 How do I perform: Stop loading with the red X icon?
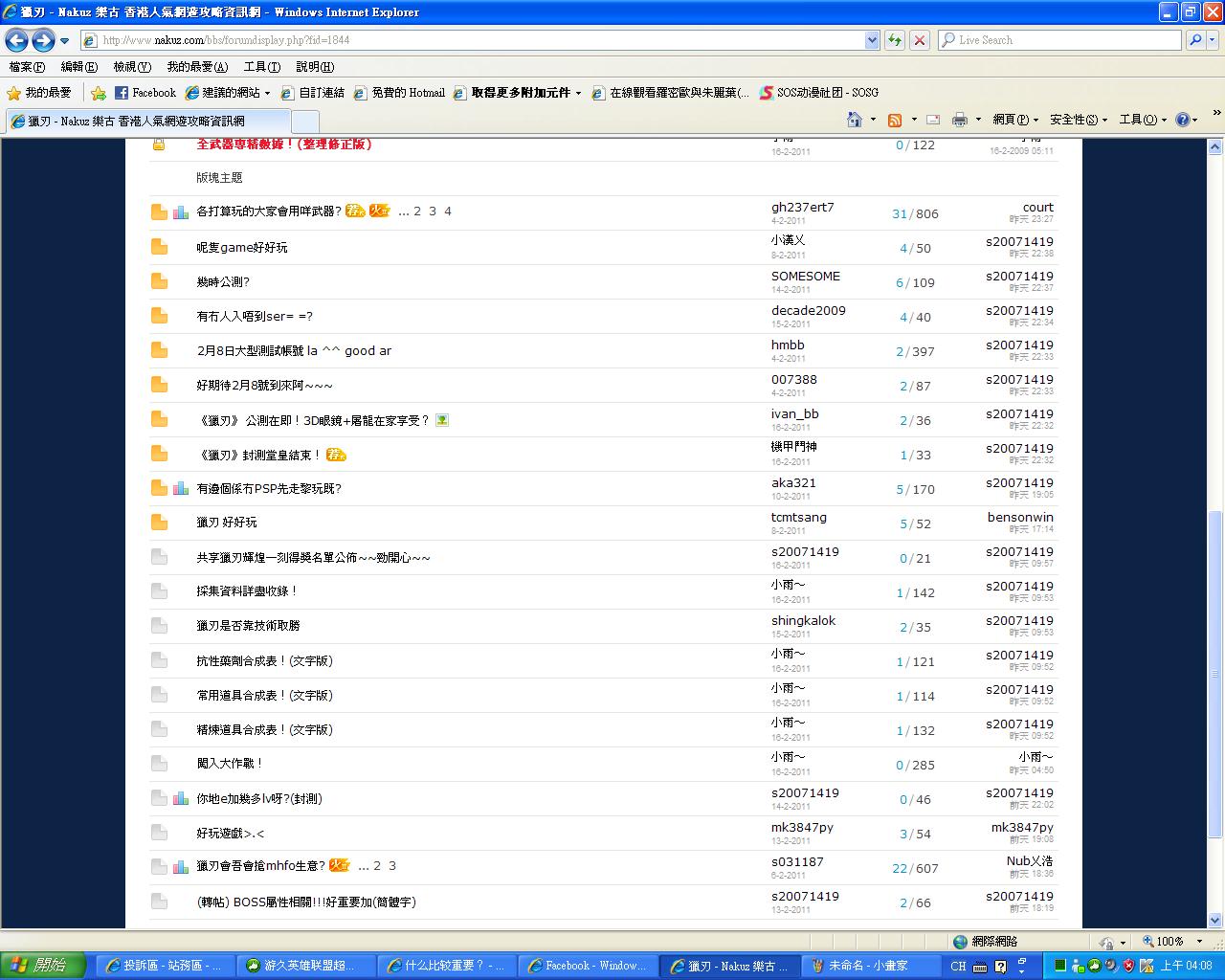(920, 40)
